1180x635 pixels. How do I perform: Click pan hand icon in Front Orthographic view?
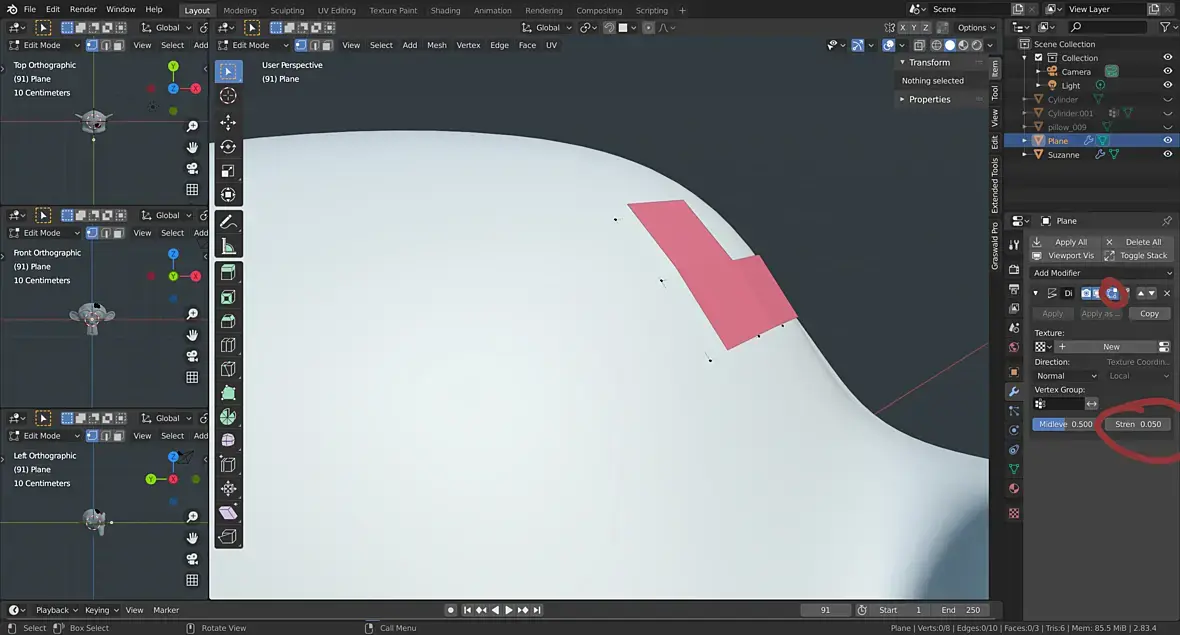193,335
